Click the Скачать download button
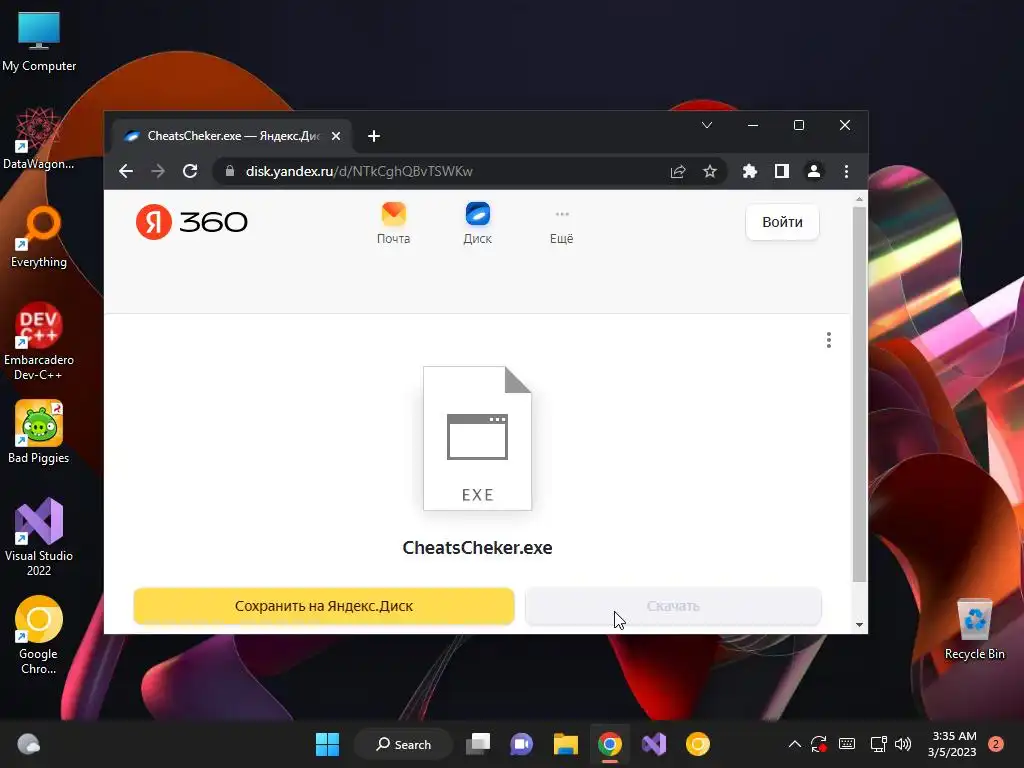 click(x=673, y=606)
